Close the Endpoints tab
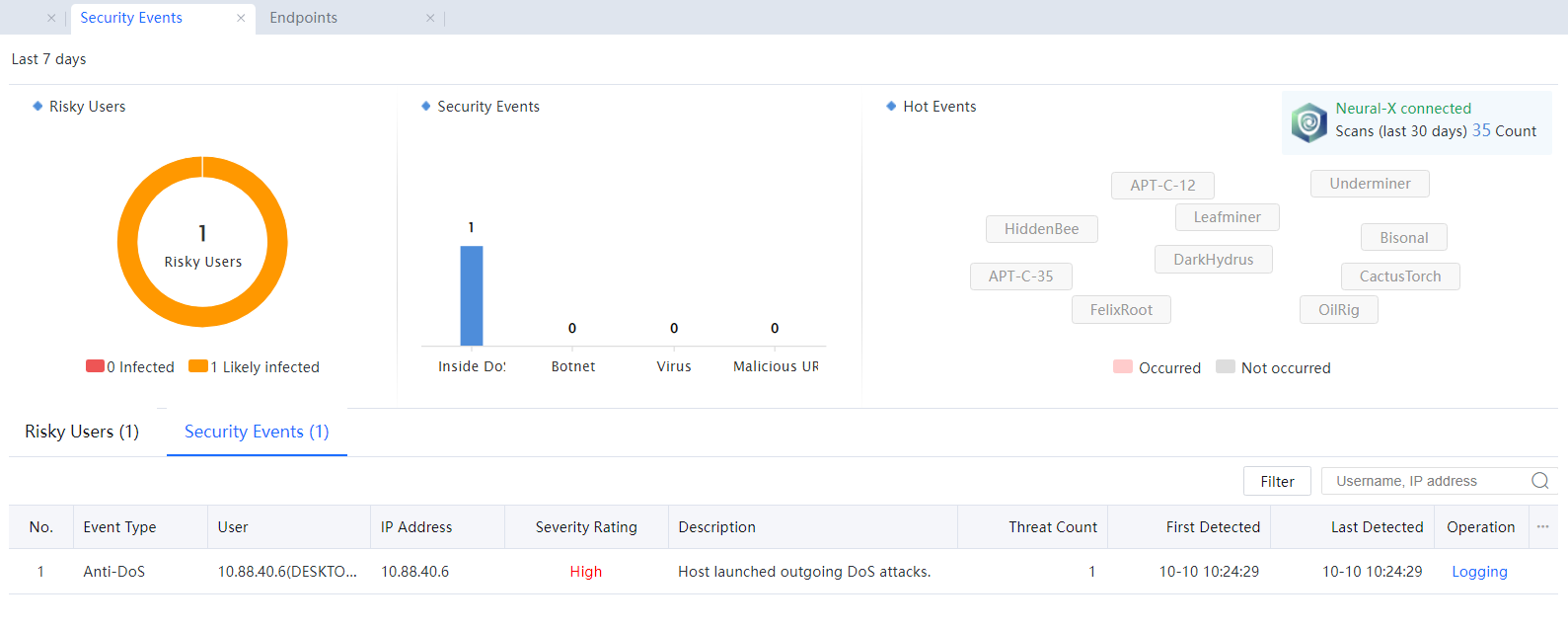The height and width of the screenshot is (631, 1568). tap(430, 18)
